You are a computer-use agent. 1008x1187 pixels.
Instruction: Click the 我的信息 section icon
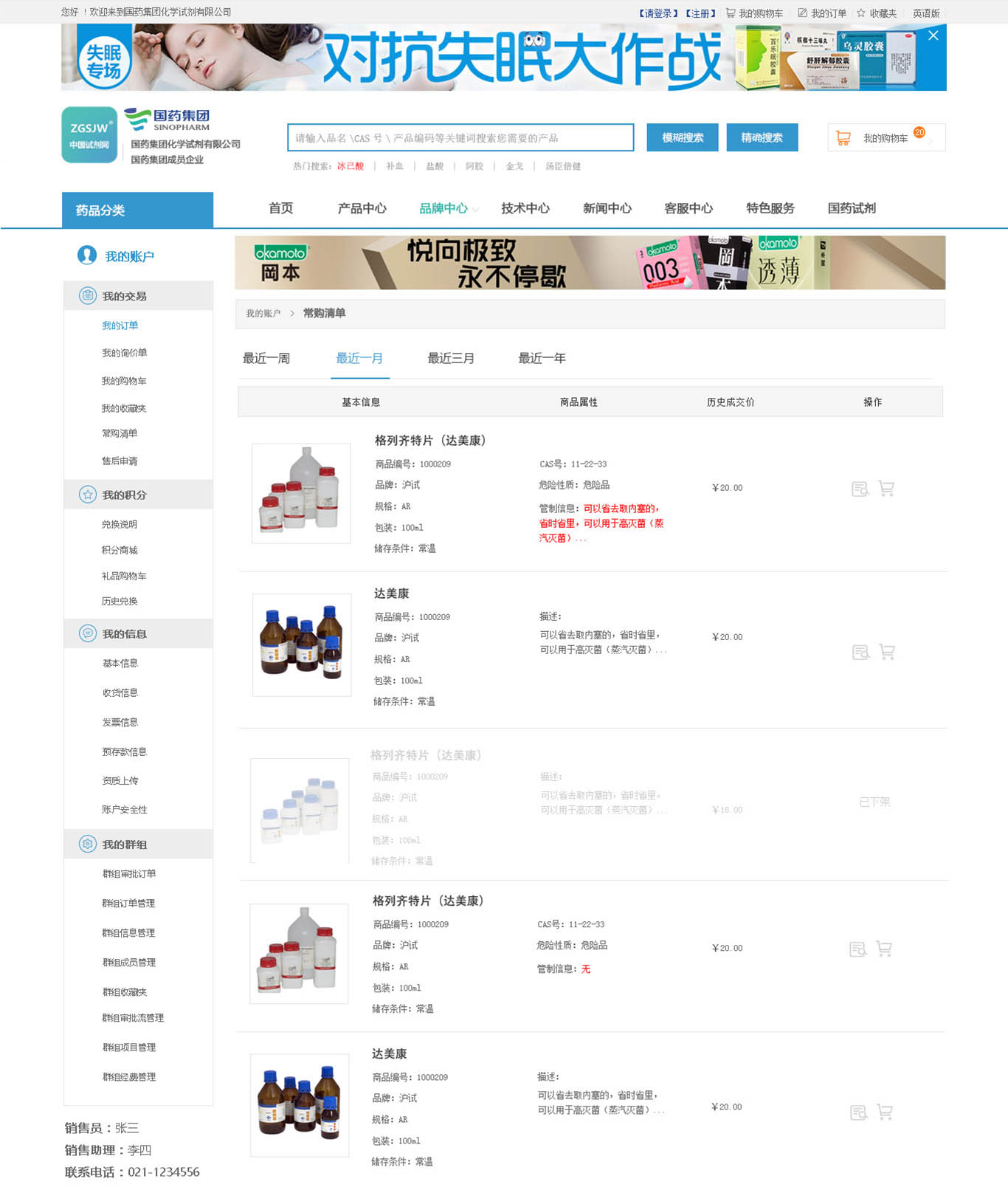(x=88, y=633)
